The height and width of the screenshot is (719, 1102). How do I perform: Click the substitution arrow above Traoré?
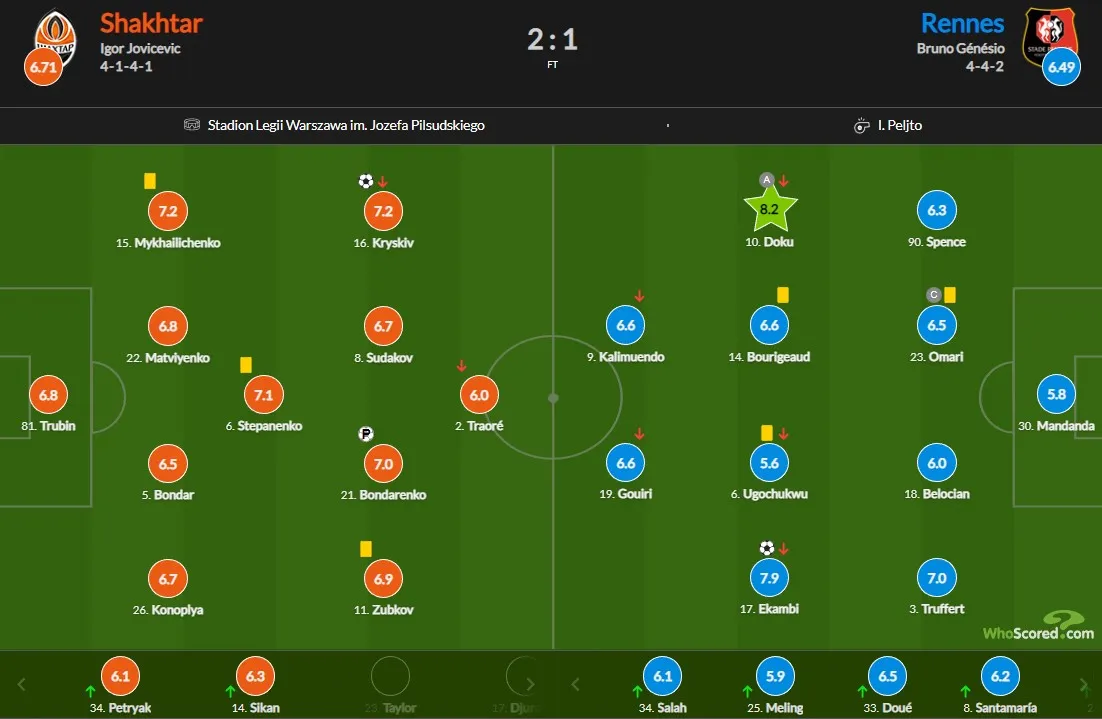(461, 366)
